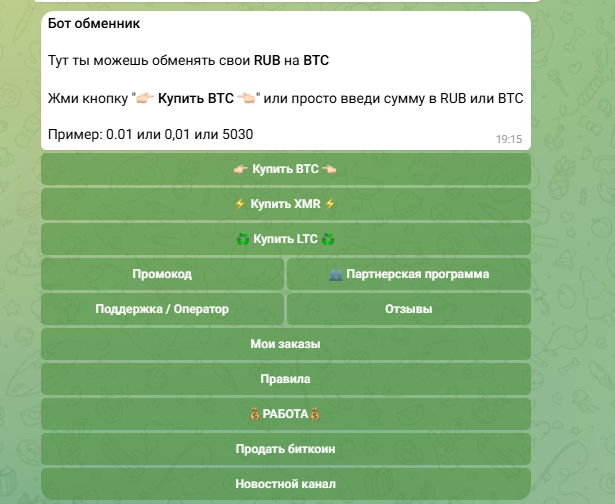Open the Правила rules button
Image resolution: width=615 pixels, height=504 pixels.
pyautogui.click(x=286, y=379)
